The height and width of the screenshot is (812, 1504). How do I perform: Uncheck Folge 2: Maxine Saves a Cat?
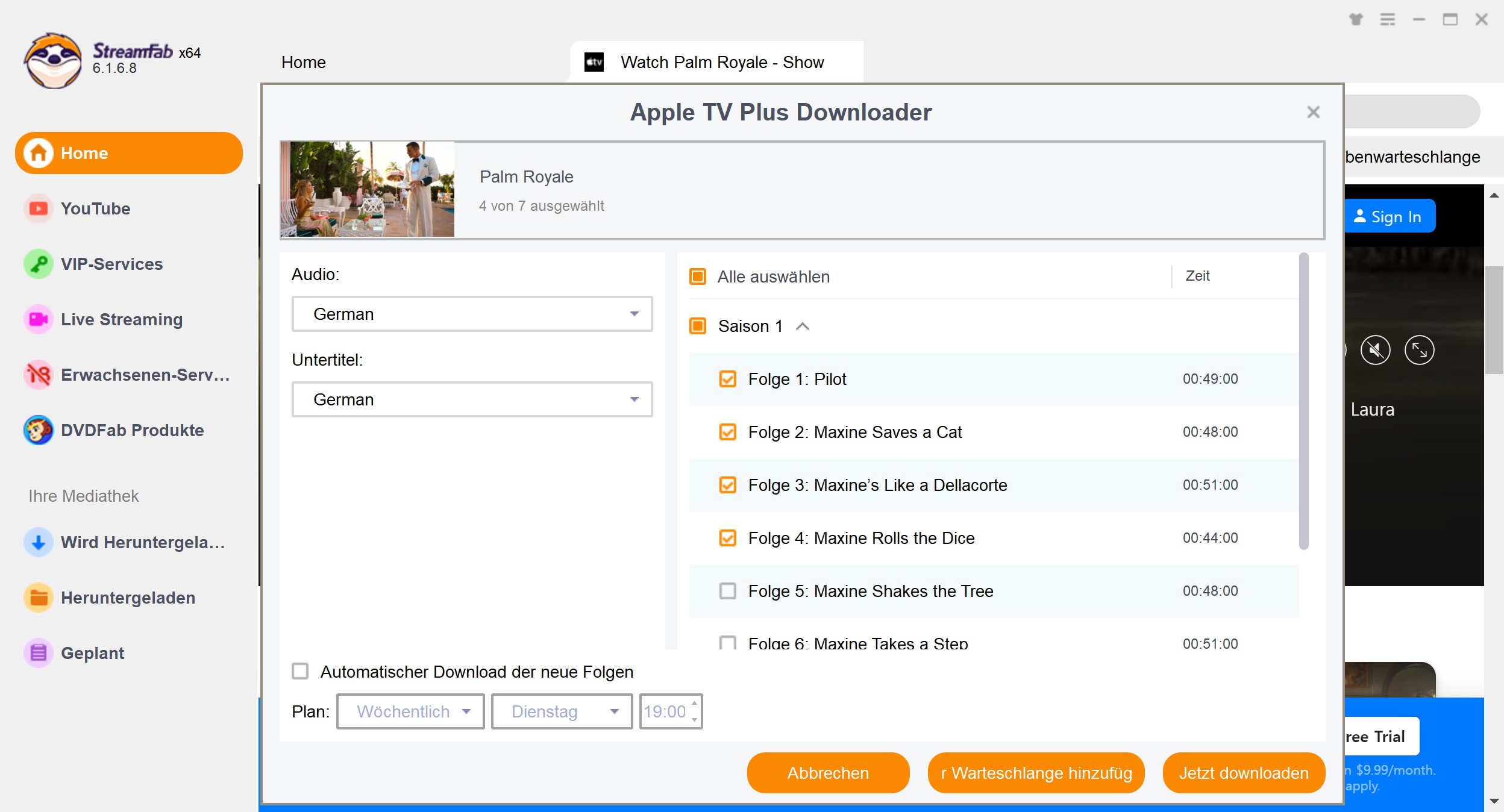tap(728, 432)
